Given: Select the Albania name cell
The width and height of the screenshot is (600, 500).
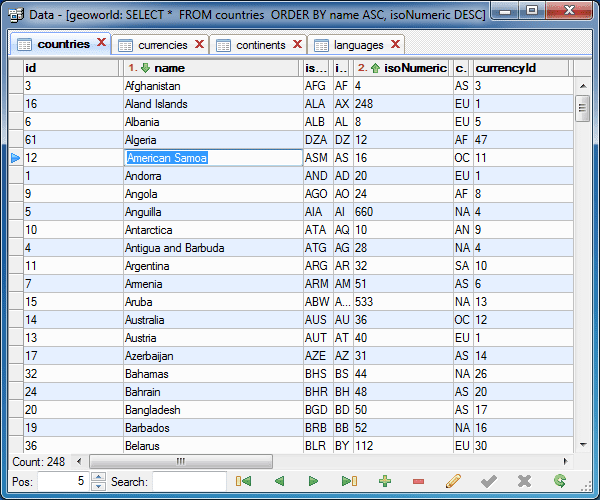Looking at the screenshot, I should coord(213,122).
